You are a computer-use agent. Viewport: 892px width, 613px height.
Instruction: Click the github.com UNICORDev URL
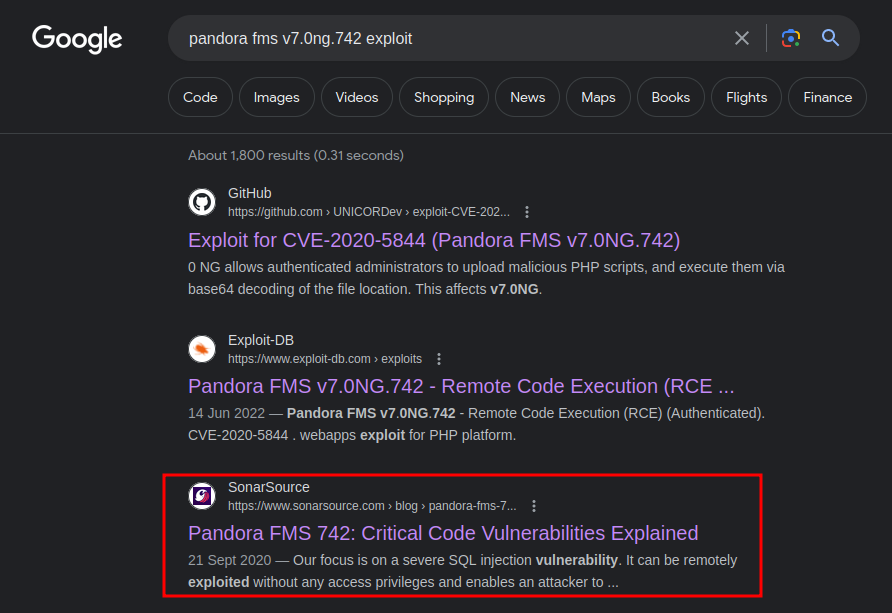(369, 212)
